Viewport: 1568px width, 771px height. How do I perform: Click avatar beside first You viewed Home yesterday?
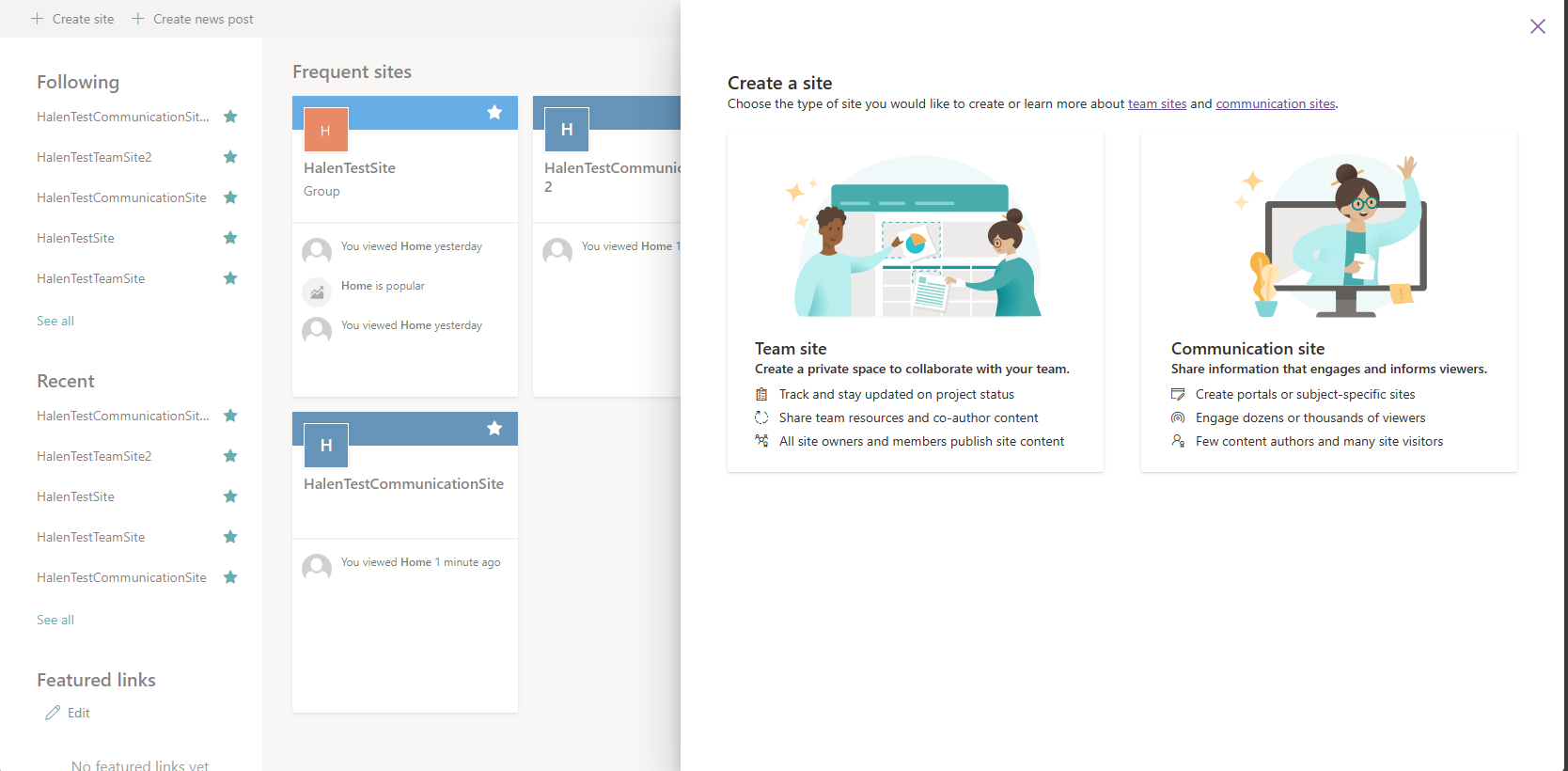[317, 252]
